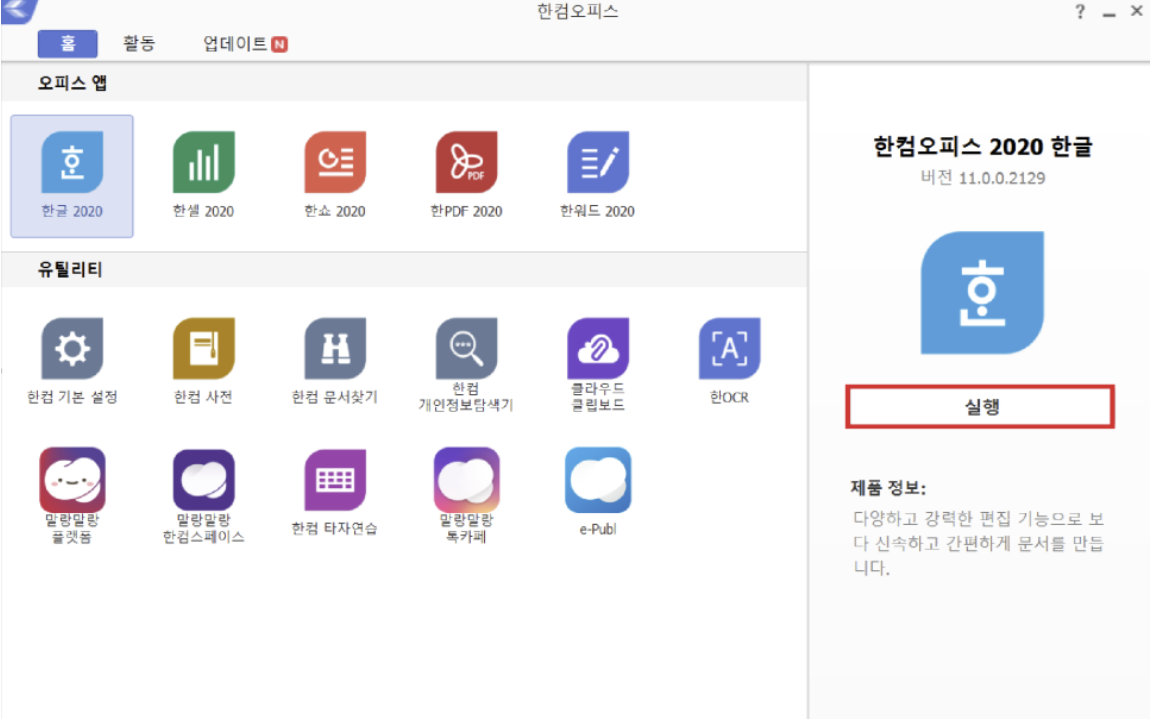Open the 업데이트 tab
1151x719 pixels.
tap(244, 44)
